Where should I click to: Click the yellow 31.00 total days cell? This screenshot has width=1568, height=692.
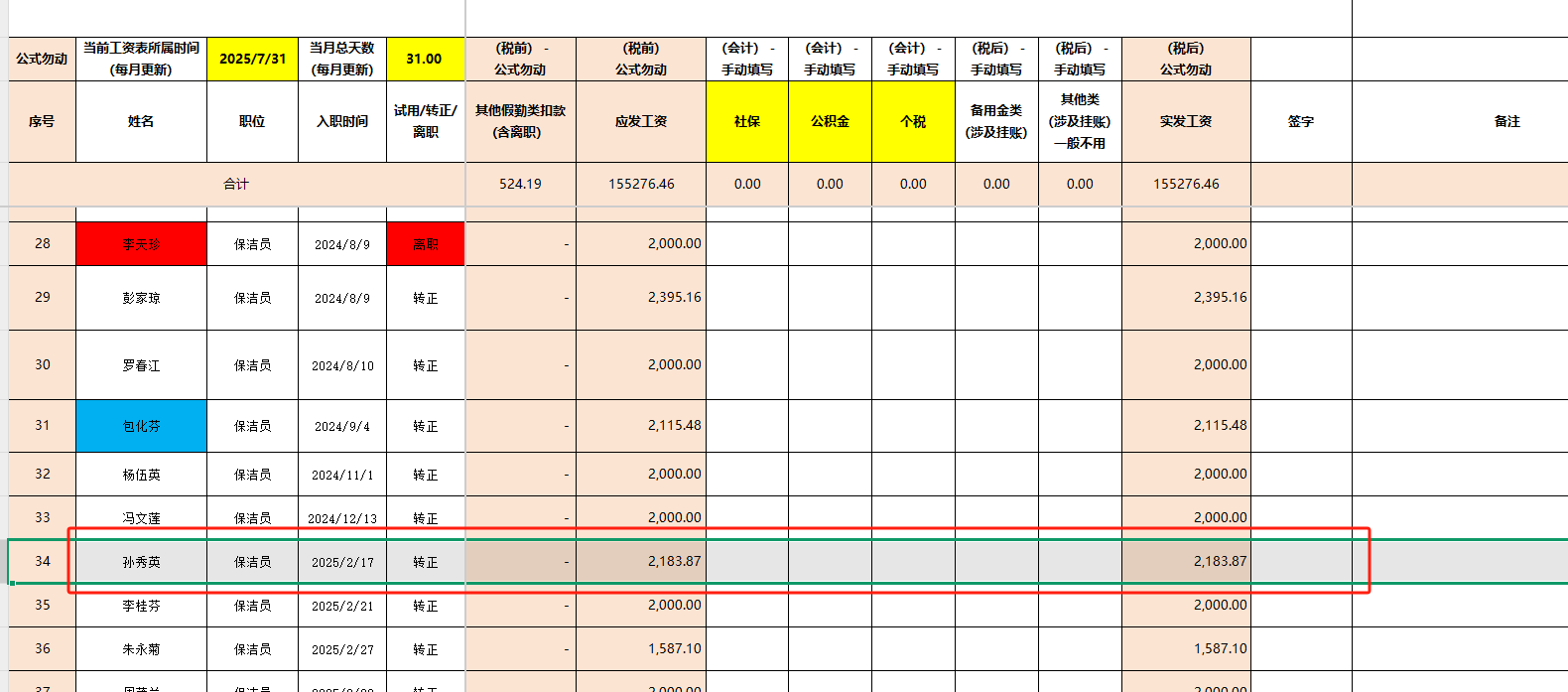click(425, 60)
